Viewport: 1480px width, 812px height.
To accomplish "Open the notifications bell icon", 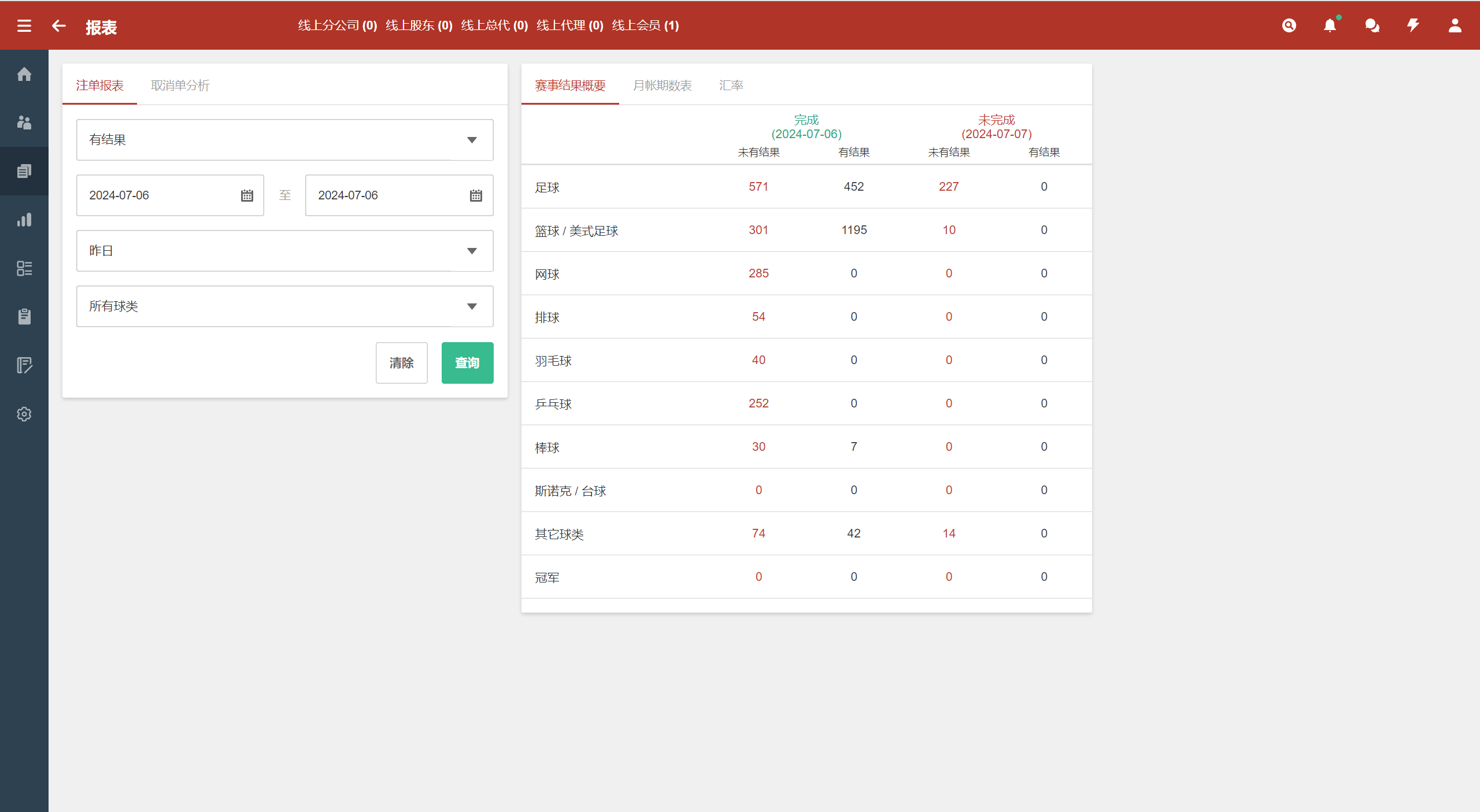I will pyautogui.click(x=1330, y=25).
